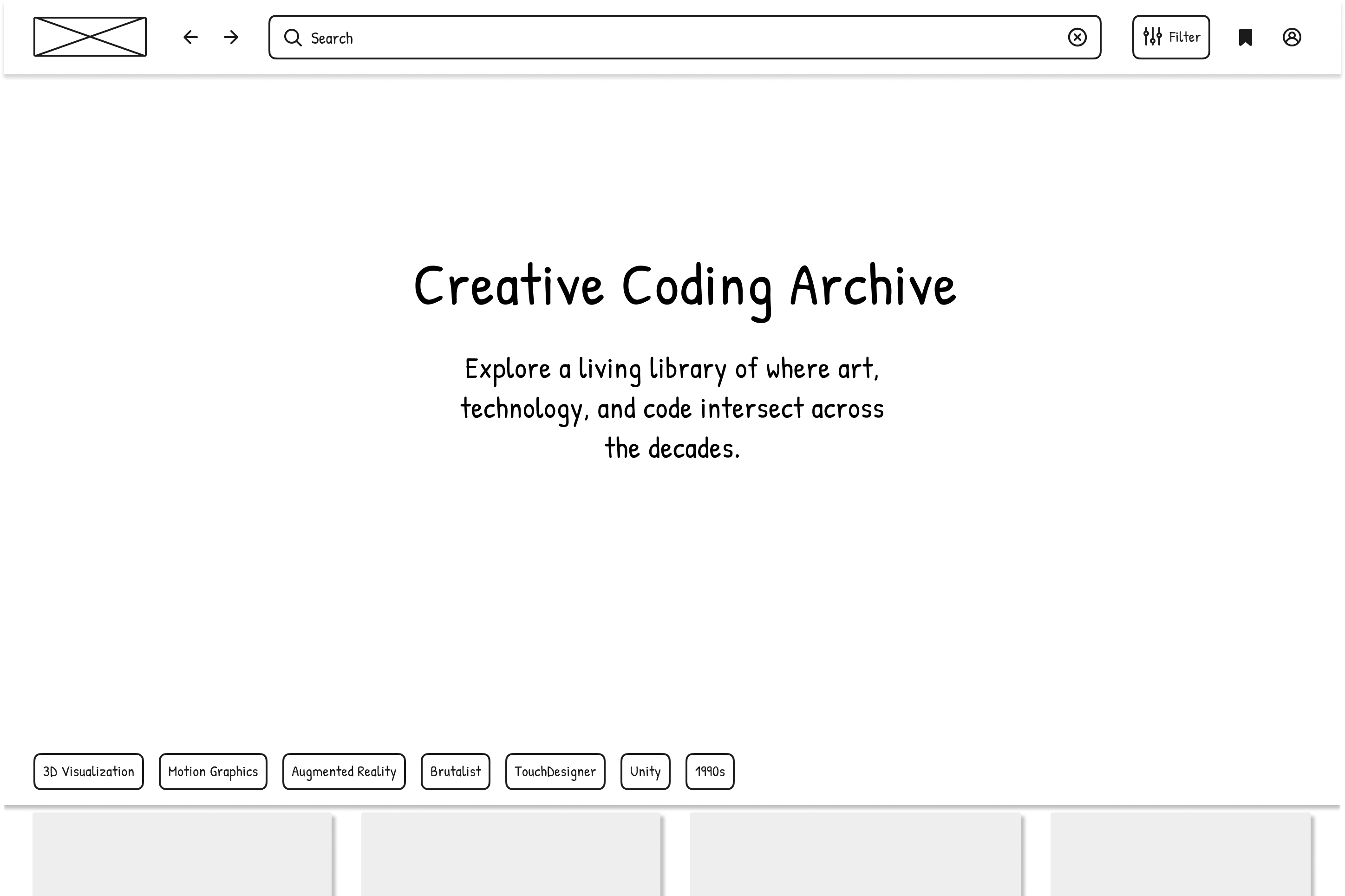The height and width of the screenshot is (896, 1345).
Task: Pick the TouchDesigner tag chip
Action: [x=555, y=772]
